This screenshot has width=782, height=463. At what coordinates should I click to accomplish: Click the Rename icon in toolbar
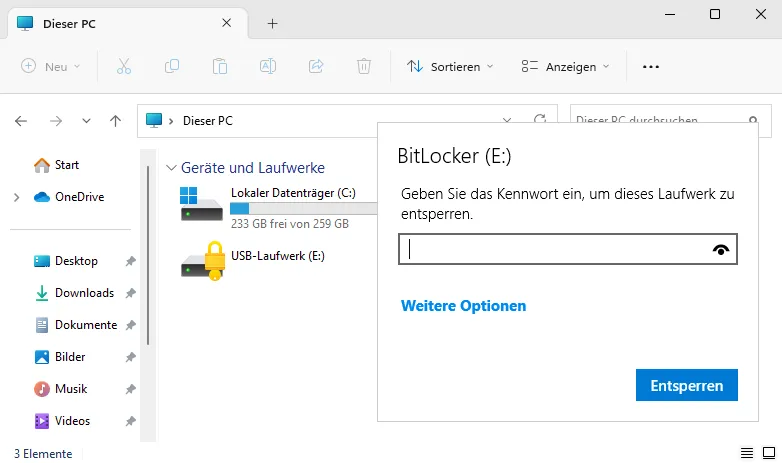point(268,66)
